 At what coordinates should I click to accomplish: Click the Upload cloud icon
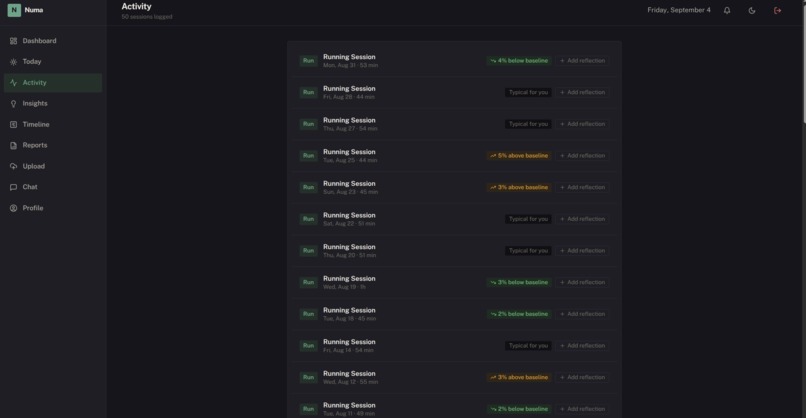(x=13, y=166)
